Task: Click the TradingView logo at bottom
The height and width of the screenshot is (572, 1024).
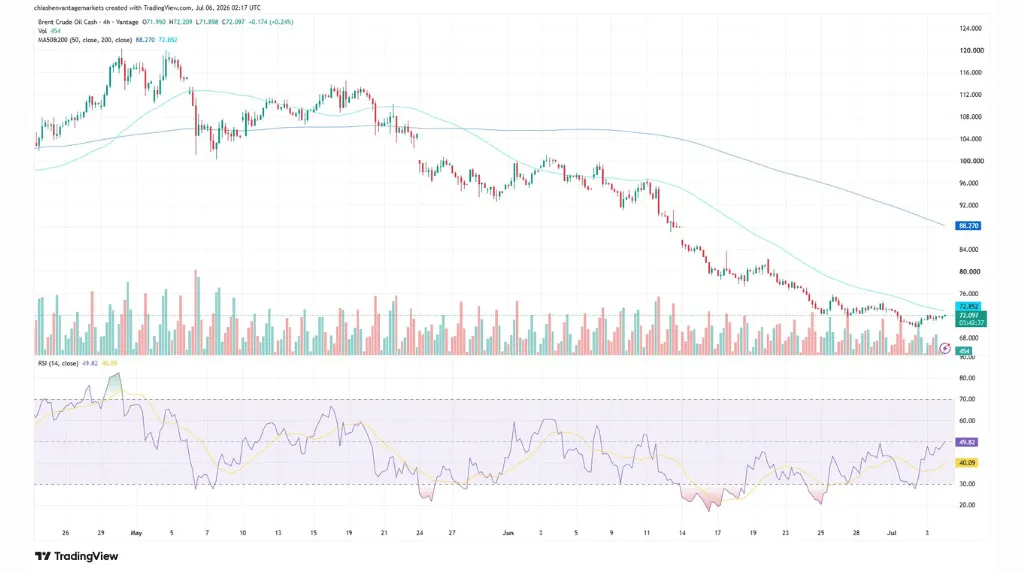Action: point(76,556)
